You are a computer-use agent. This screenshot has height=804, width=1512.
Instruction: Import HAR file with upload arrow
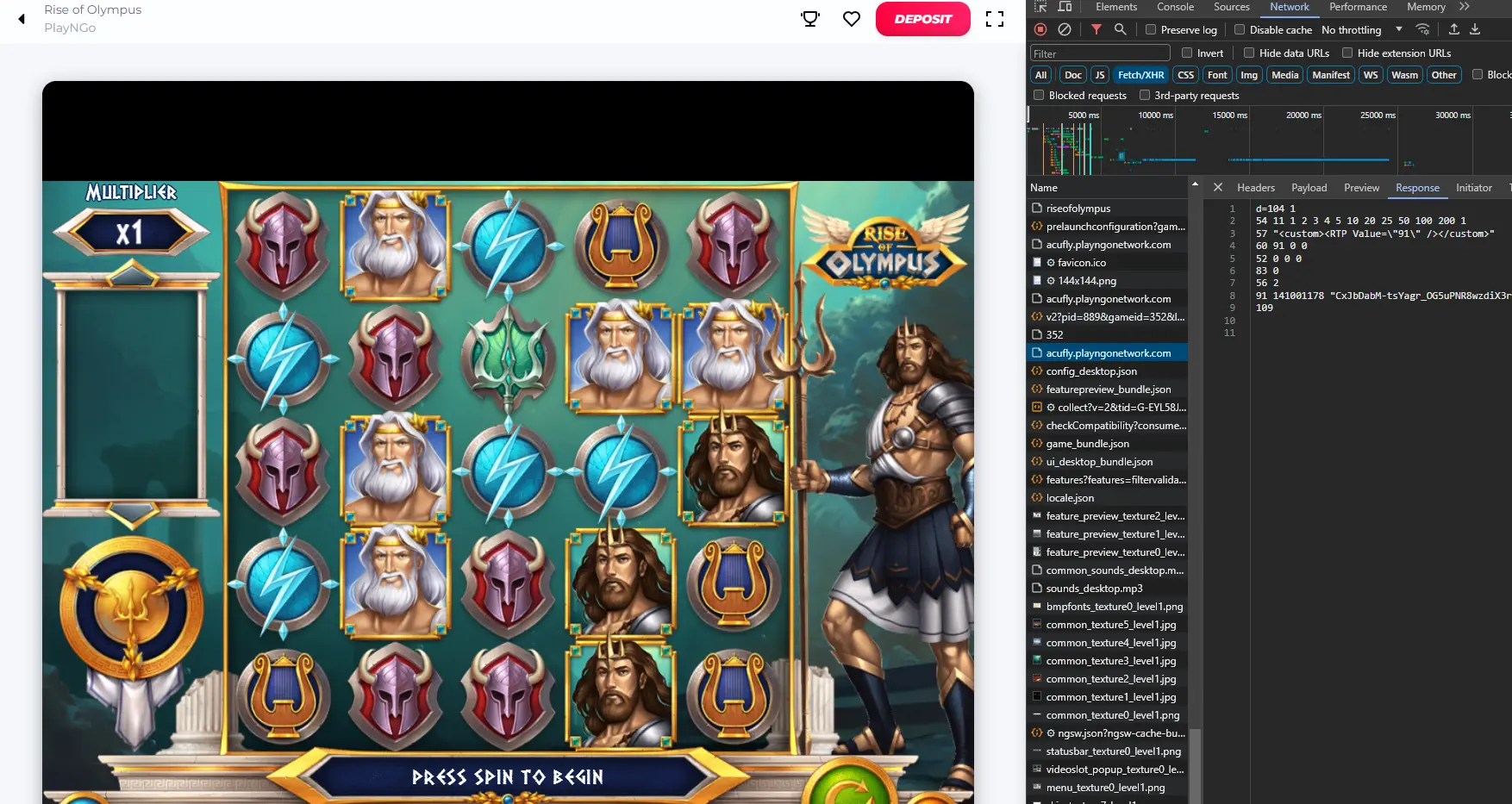point(1453,29)
